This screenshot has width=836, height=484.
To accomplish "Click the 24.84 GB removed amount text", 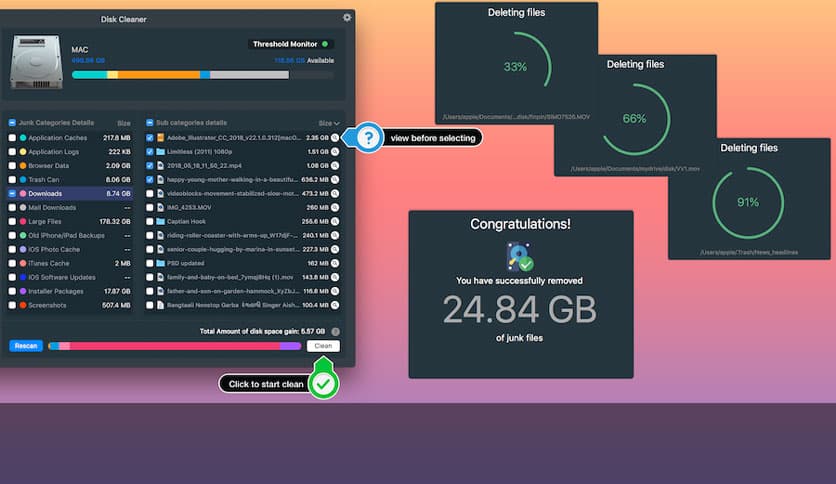I will [x=519, y=309].
